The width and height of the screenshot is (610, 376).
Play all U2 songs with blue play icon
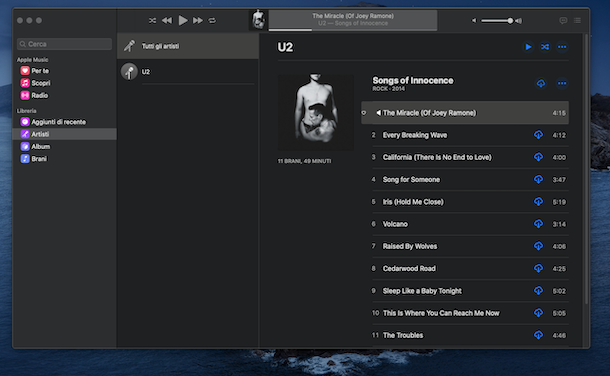coord(528,47)
